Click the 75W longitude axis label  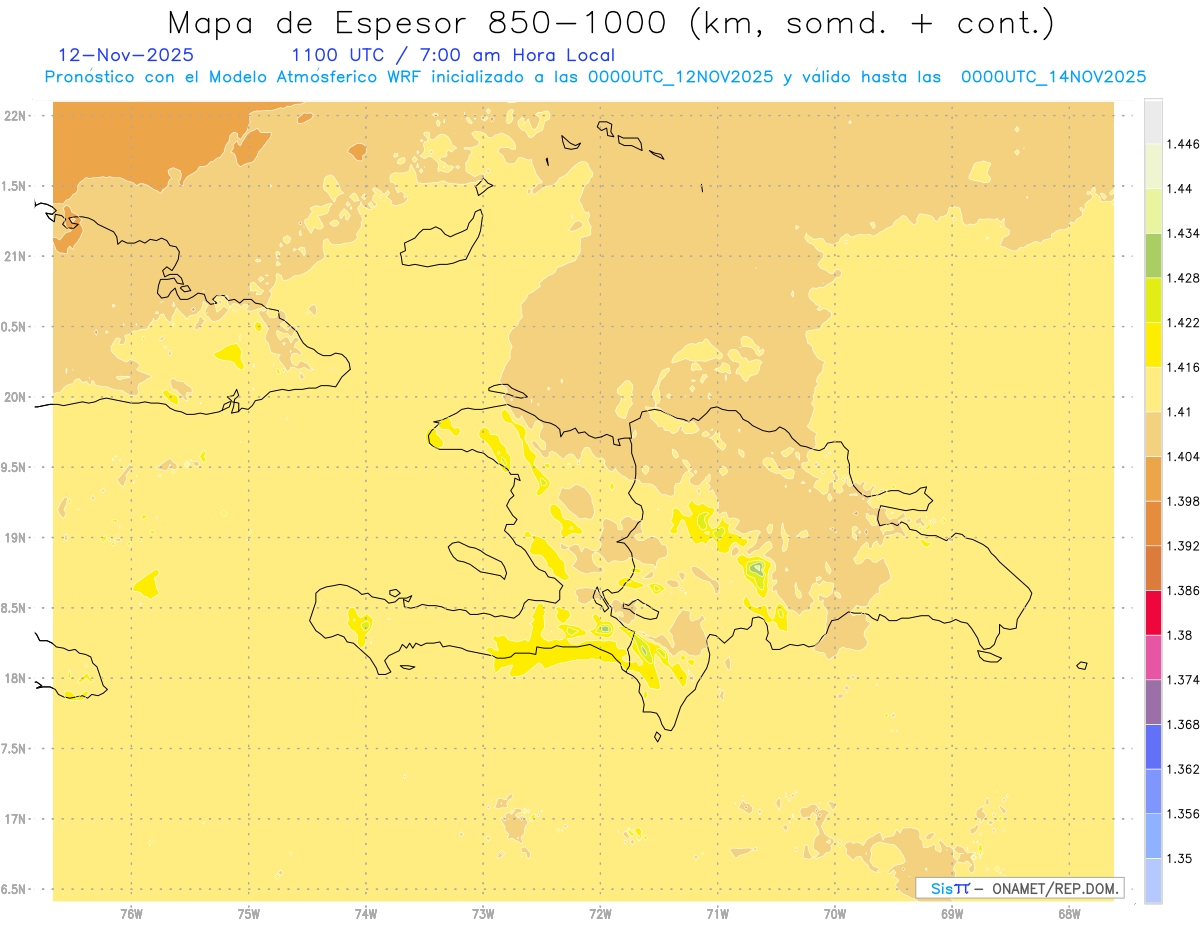[x=249, y=914]
